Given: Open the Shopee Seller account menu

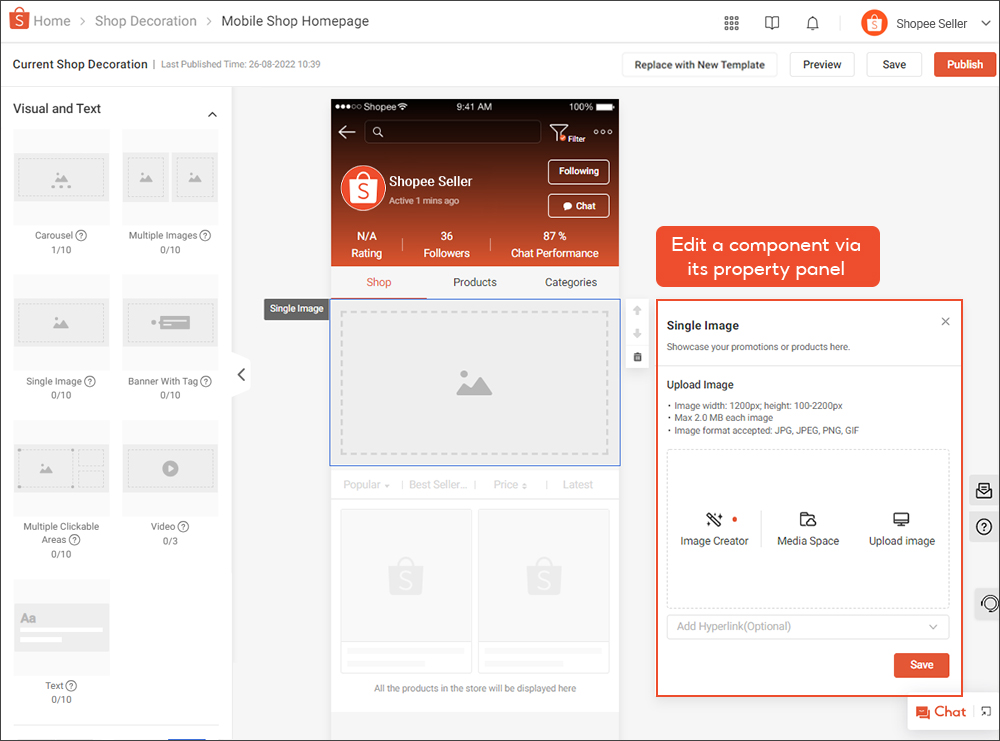Looking at the screenshot, I should pyautogui.click(x=927, y=23).
